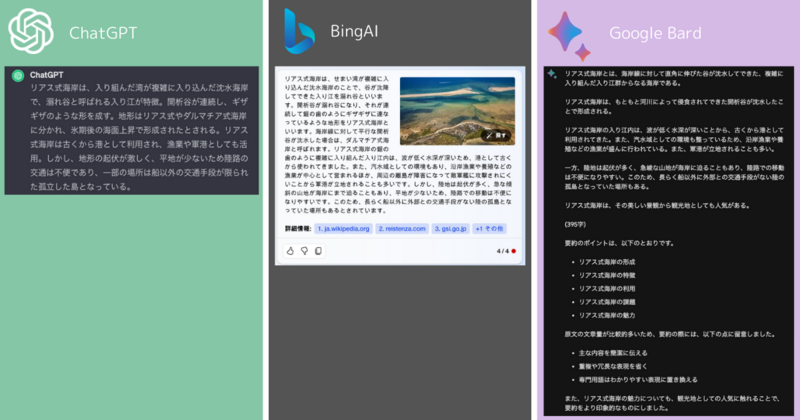Click the '(395字)' character count in Bard
The width and height of the screenshot is (800, 420).
tap(575, 224)
